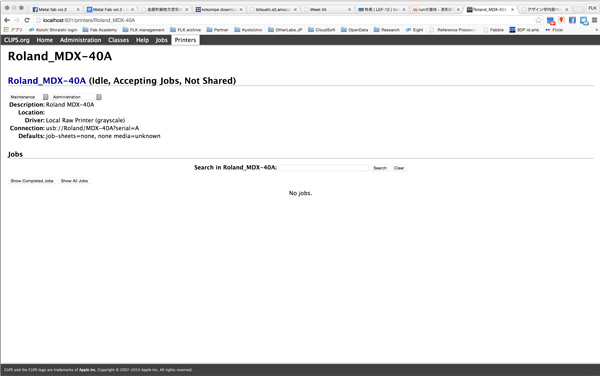Switch to the Week 04 browser tab
The height and width of the screenshot is (376, 600).
coord(328,9)
